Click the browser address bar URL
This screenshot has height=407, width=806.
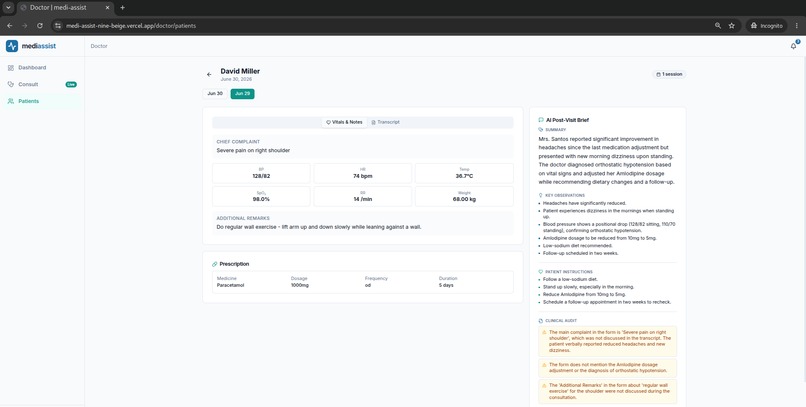131,26
